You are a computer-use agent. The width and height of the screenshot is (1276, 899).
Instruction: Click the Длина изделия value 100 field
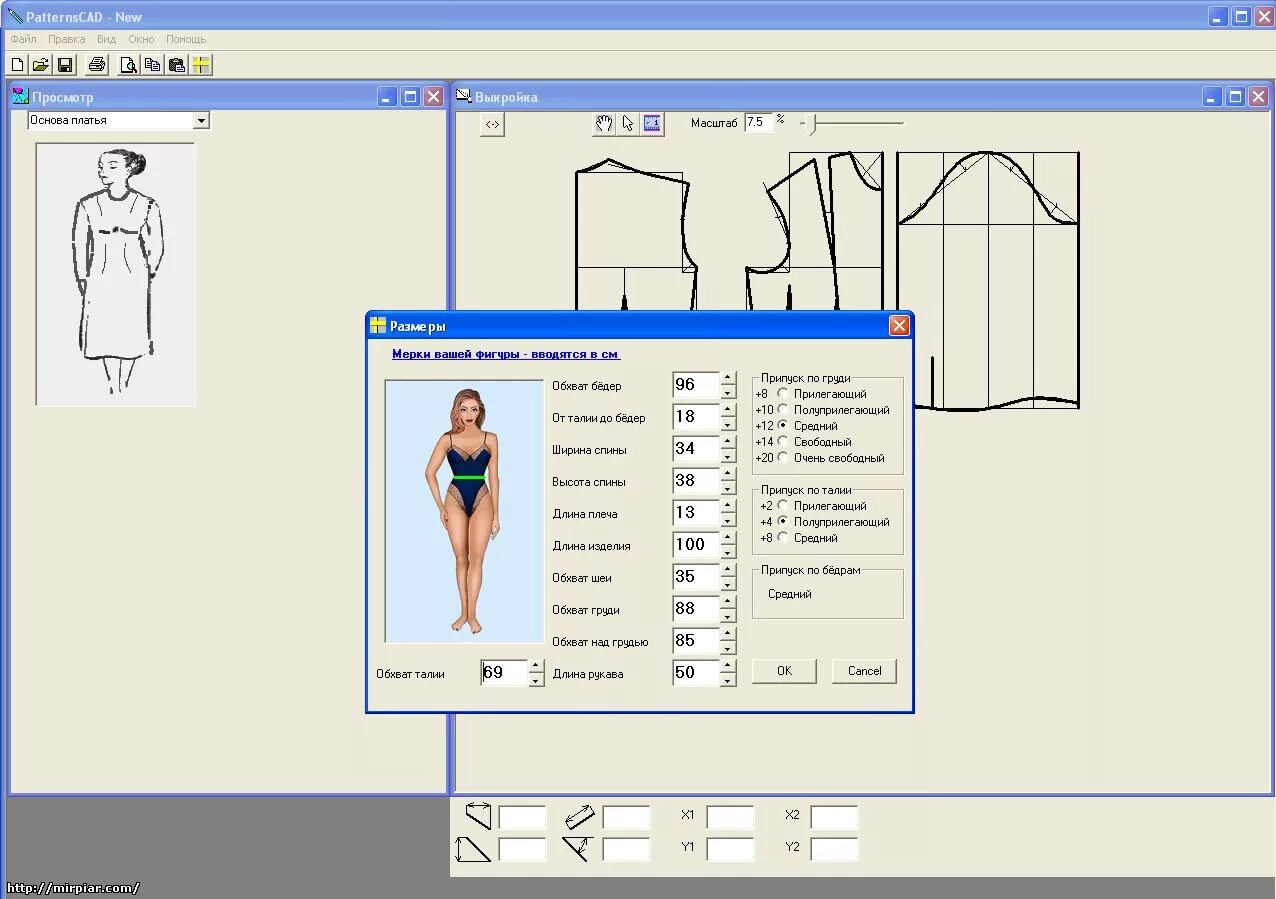pyautogui.click(x=696, y=545)
